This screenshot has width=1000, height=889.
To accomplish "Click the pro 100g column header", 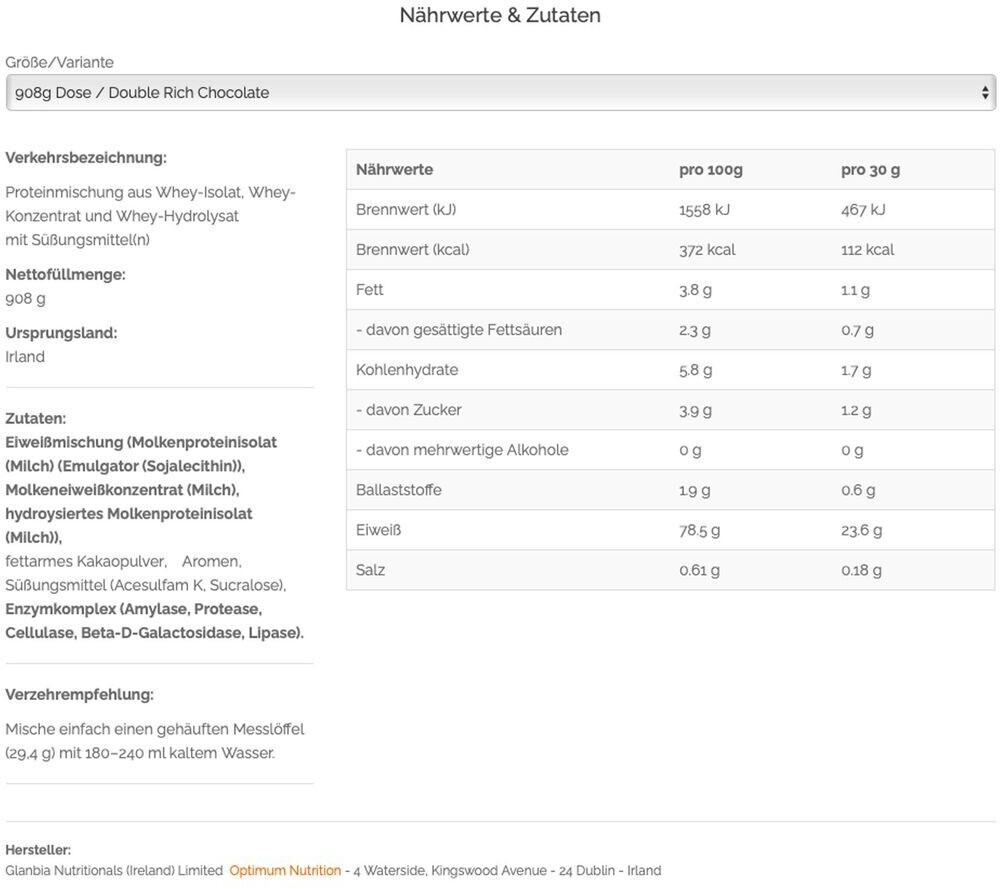I will coord(710,170).
